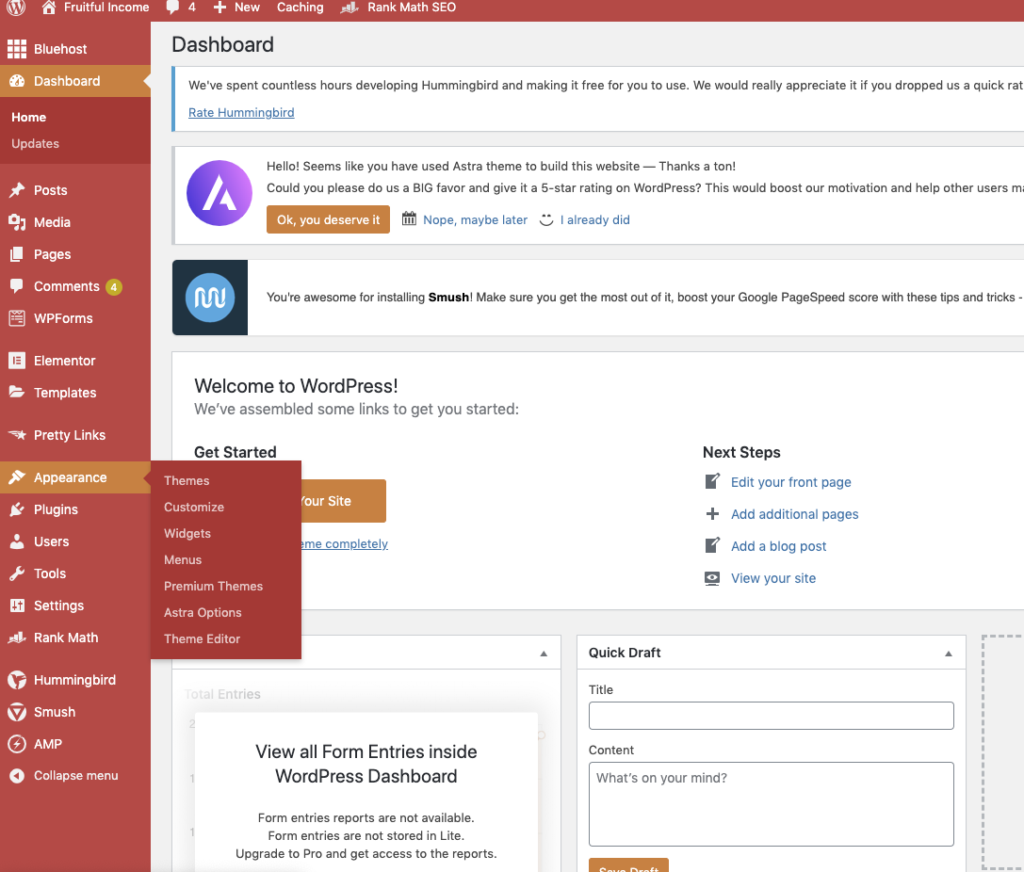Image resolution: width=1024 pixels, height=872 pixels.
Task: Click View your site link
Action: pos(773,578)
